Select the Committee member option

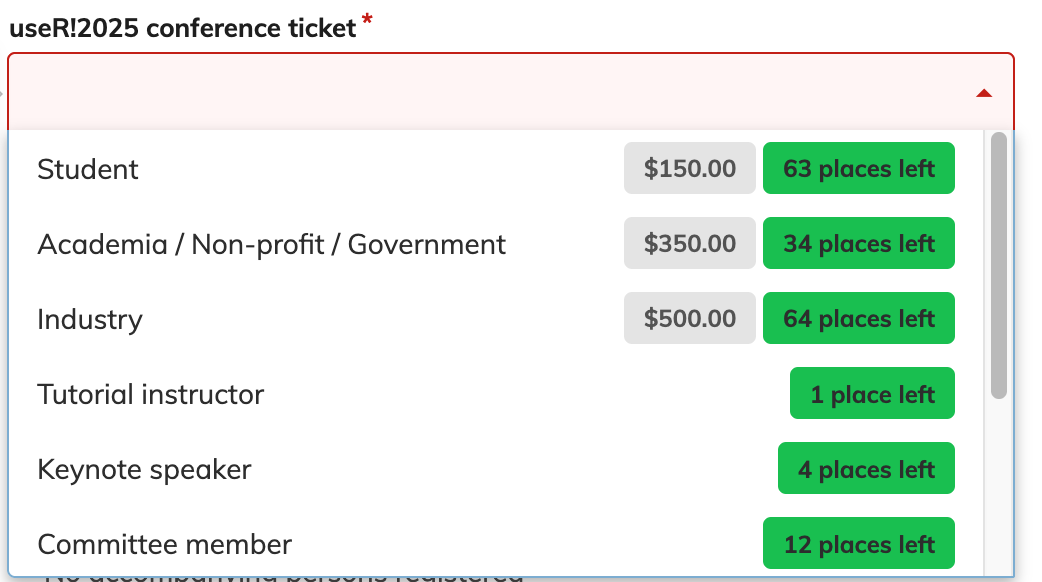(x=496, y=543)
